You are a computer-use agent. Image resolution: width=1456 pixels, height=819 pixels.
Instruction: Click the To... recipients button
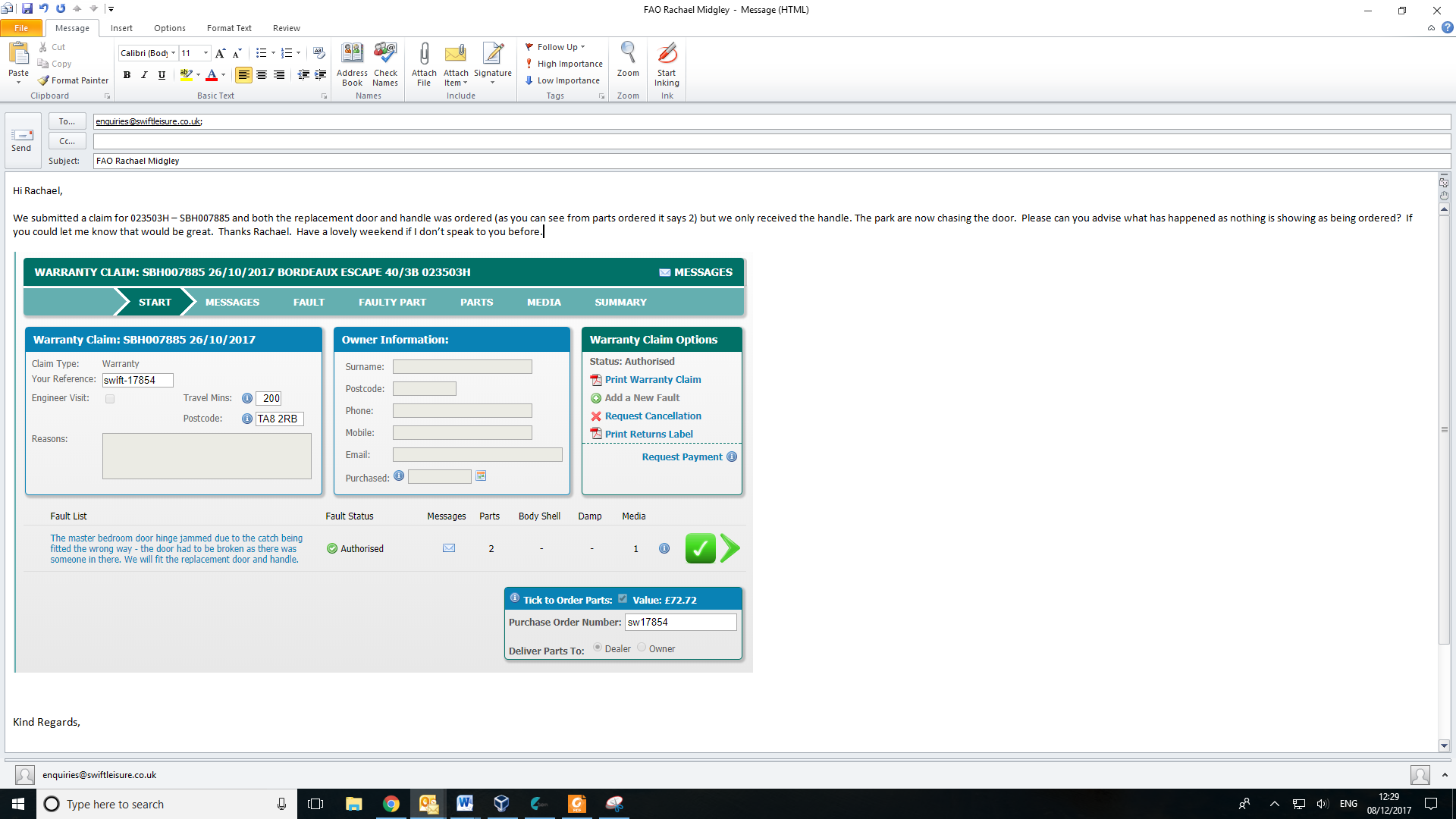click(x=67, y=121)
